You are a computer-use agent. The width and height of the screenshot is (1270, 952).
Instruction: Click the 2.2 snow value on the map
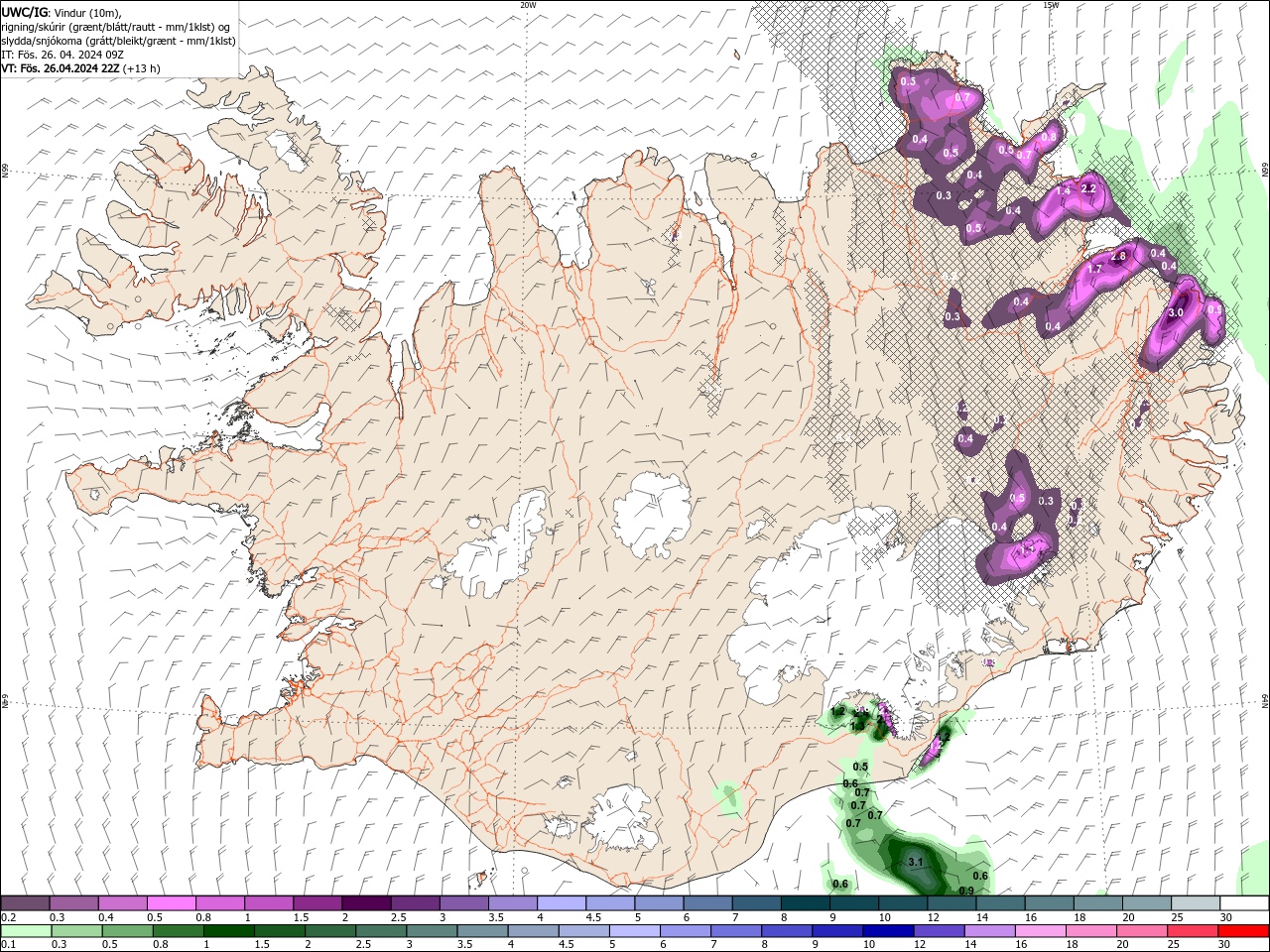[x=1087, y=188]
